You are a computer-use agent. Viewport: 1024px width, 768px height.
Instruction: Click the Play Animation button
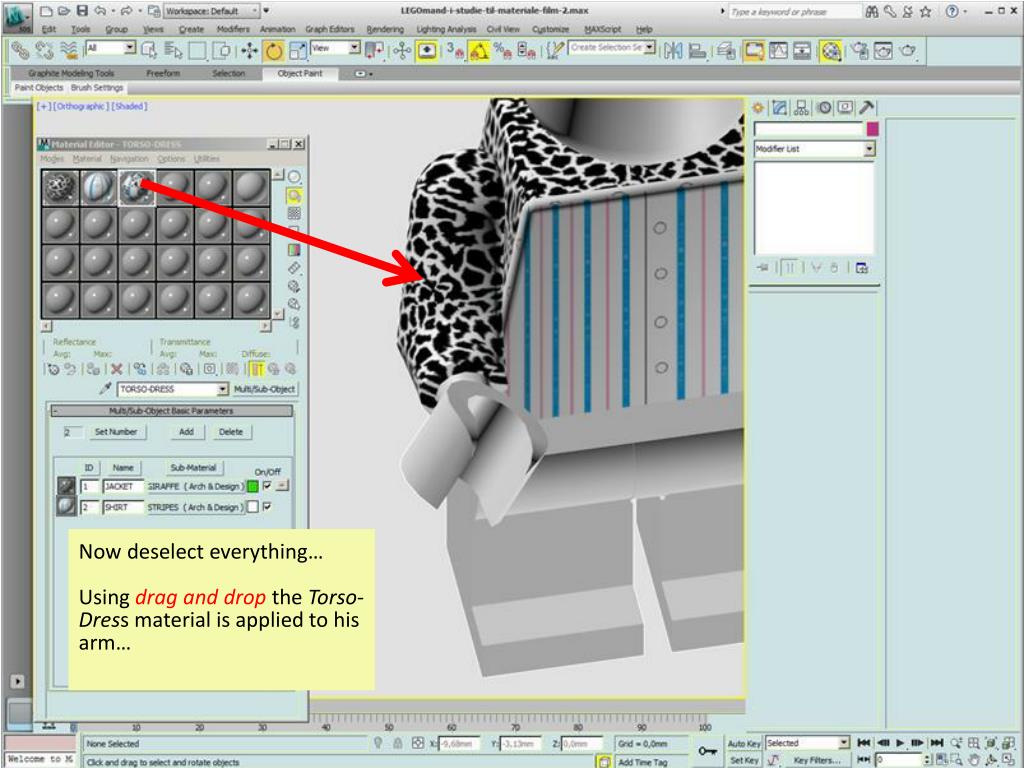pos(899,743)
